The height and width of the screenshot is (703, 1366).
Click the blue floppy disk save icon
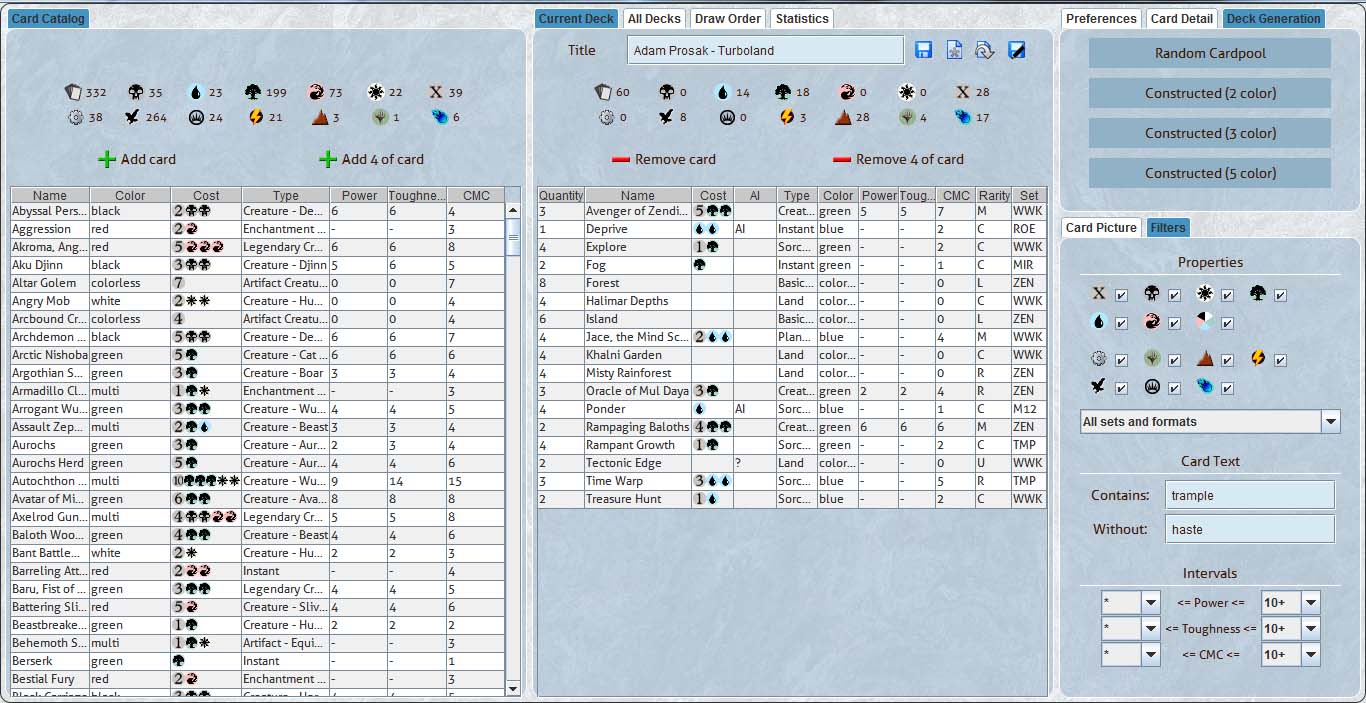pyautogui.click(x=923, y=50)
